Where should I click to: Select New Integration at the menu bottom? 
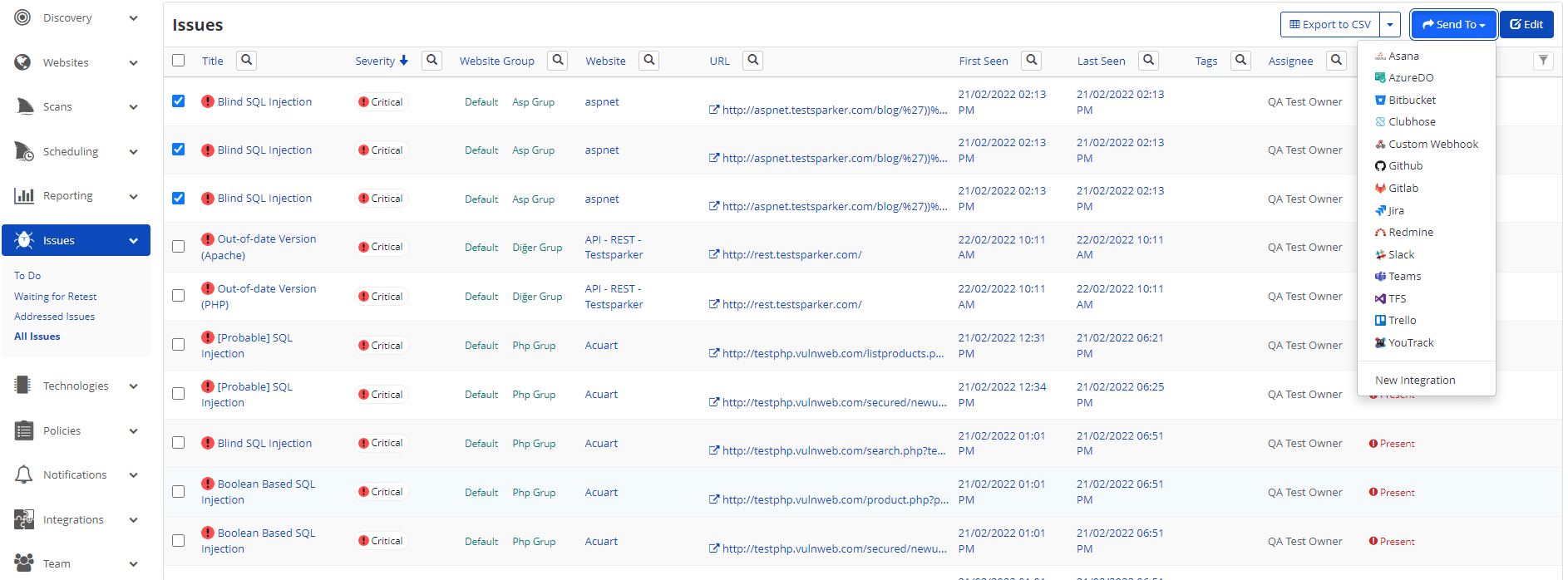[x=1415, y=380]
